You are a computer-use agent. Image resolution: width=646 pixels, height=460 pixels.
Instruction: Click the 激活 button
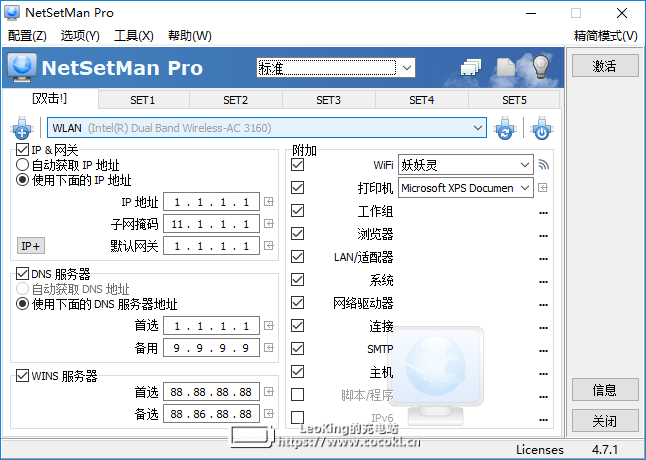(x=604, y=65)
